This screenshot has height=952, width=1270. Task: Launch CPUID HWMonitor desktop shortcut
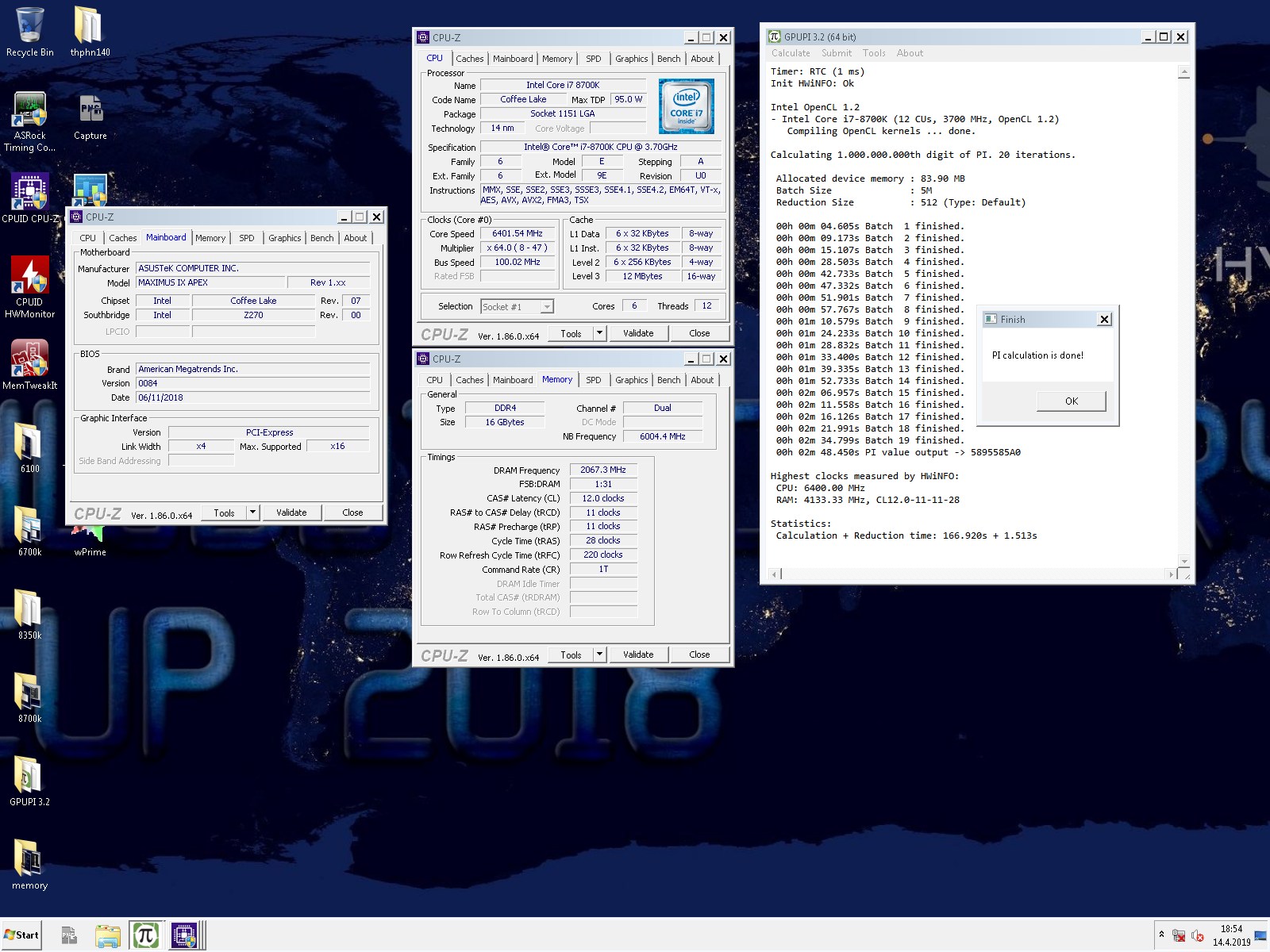pos(29,287)
